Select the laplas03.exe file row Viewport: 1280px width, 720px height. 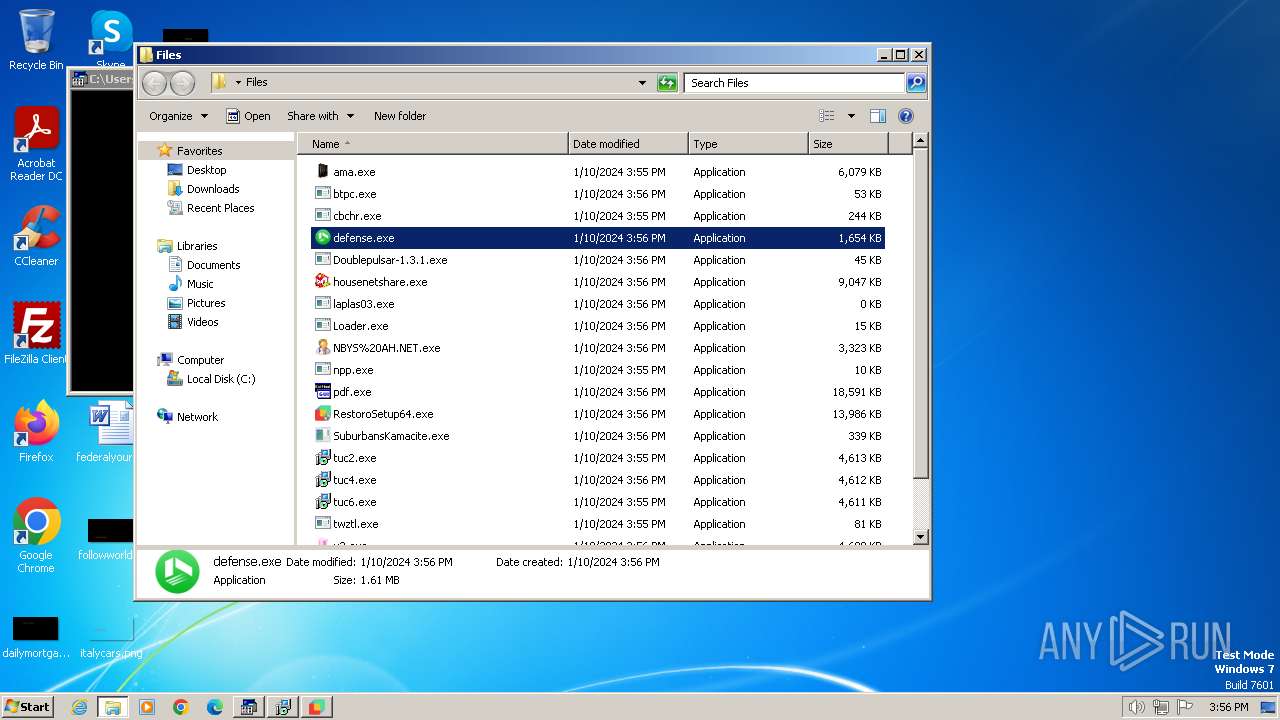point(598,304)
